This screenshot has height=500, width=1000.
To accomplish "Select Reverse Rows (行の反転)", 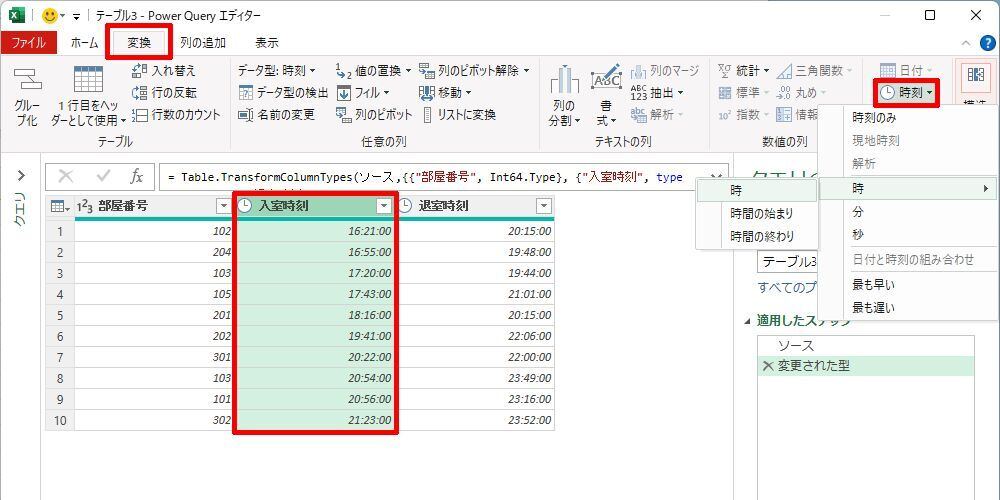I will (165, 93).
